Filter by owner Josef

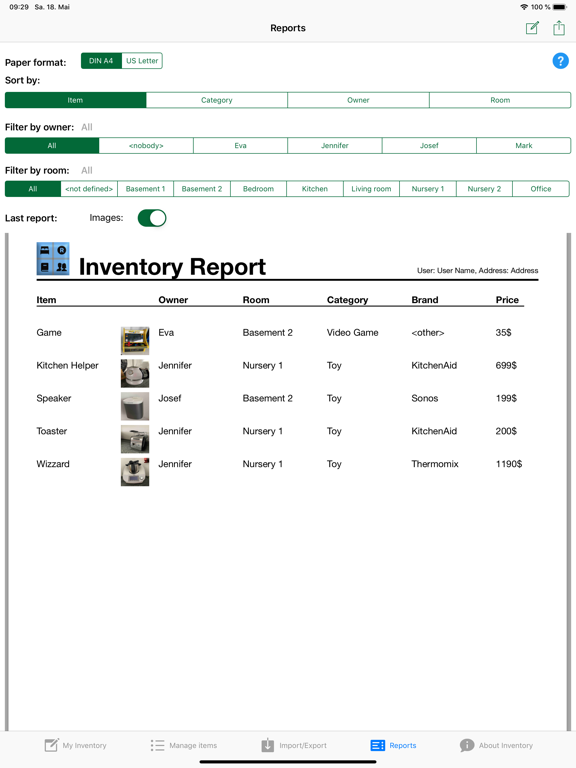click(x=429, y=145)
